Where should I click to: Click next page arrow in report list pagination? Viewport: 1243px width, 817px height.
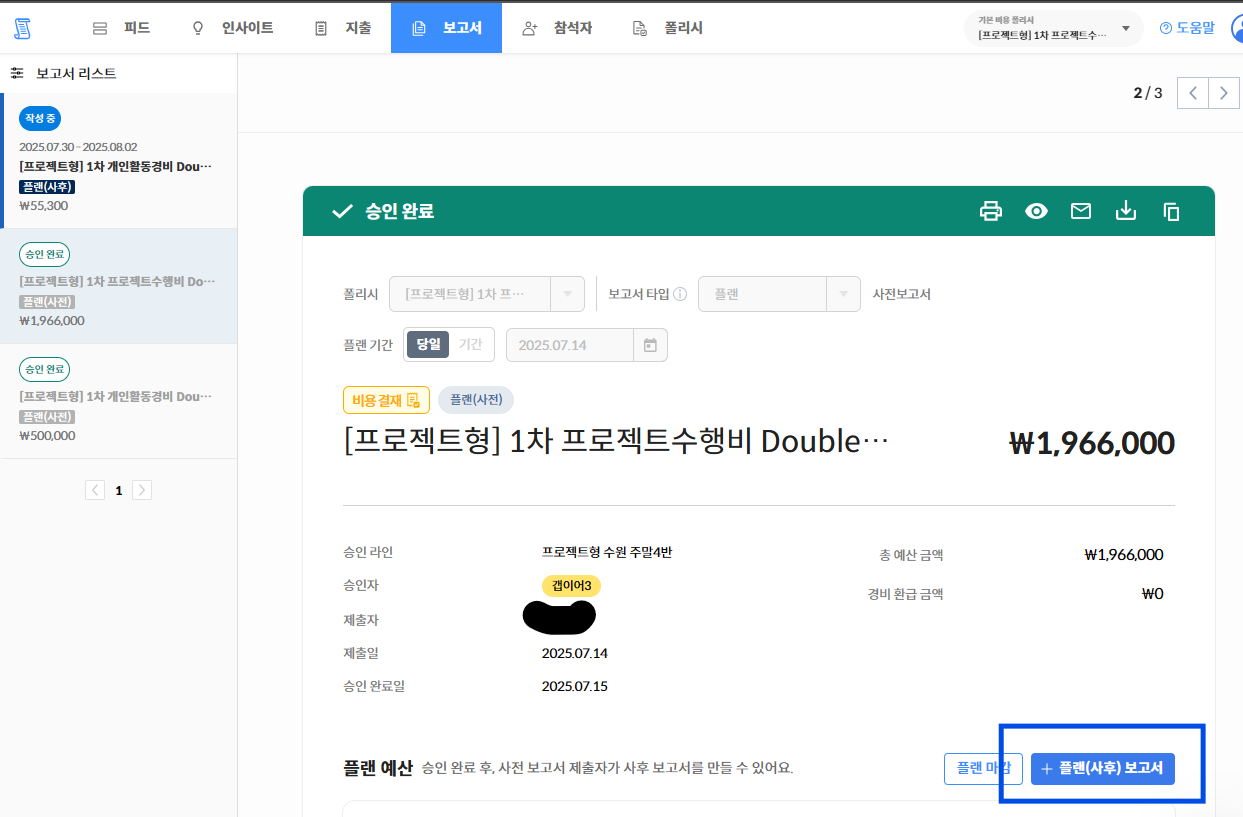(142, 490)
